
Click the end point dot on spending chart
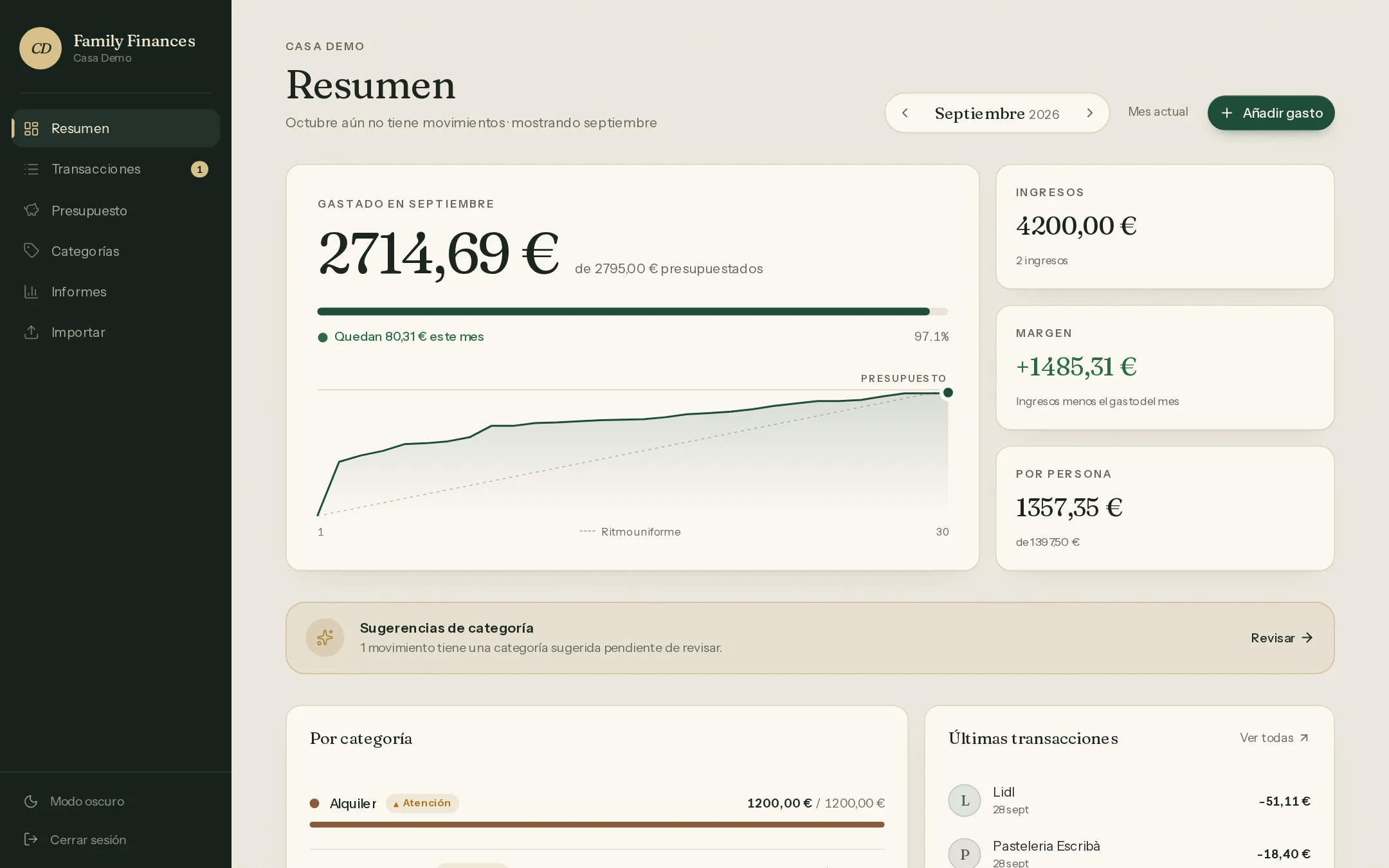point(948,393)
